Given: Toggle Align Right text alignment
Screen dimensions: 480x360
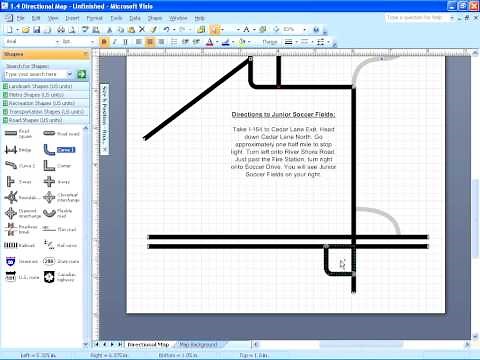Looking at the screenshot, I should pos(161,42).
